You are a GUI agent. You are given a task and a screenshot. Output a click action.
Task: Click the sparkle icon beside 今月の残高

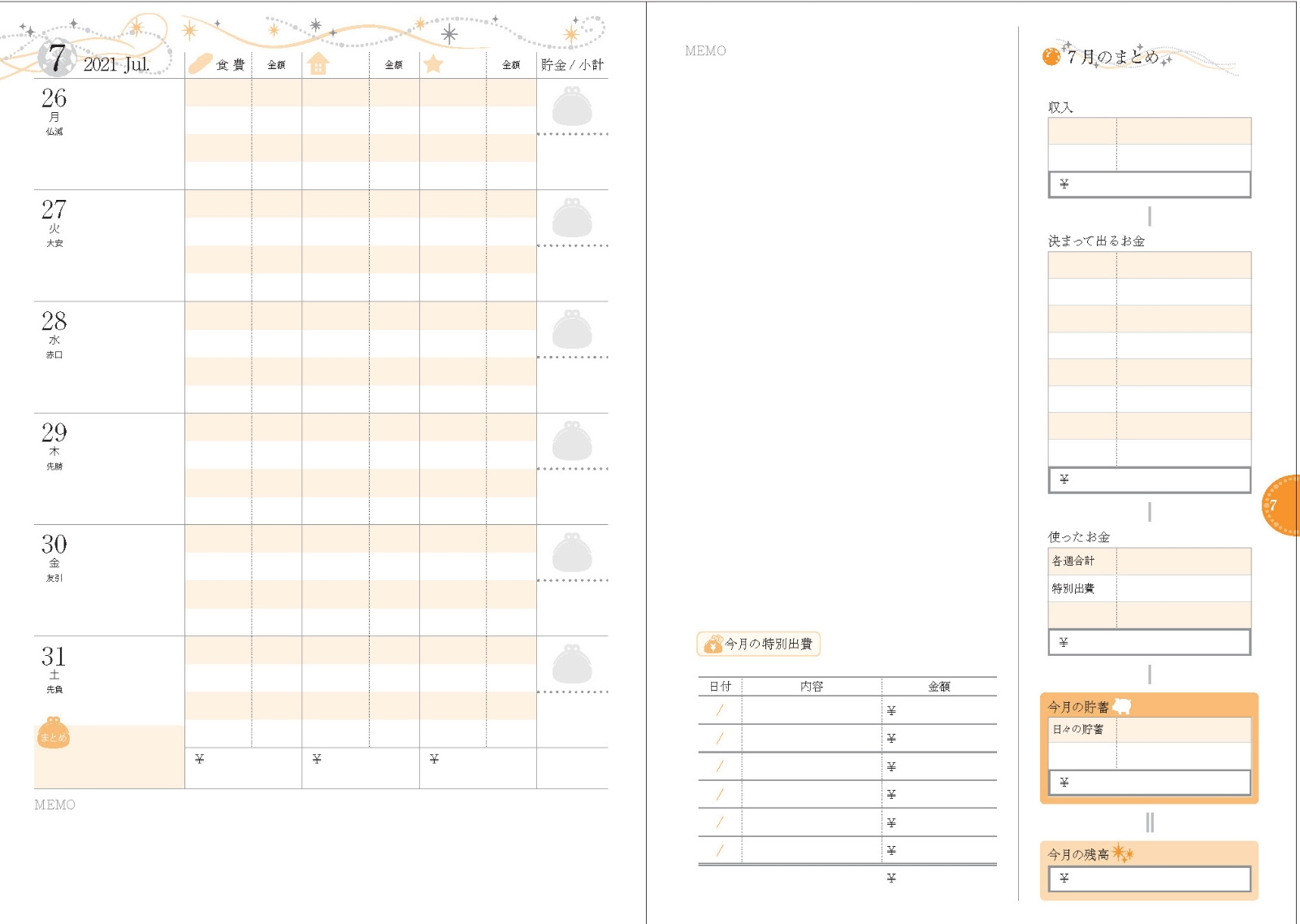(1123, 853)
